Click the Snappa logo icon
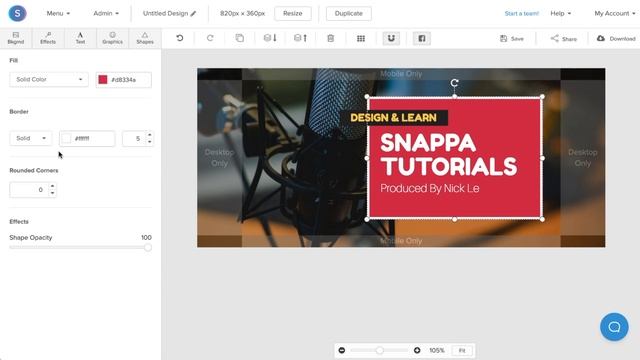 [x=17, y=13]
